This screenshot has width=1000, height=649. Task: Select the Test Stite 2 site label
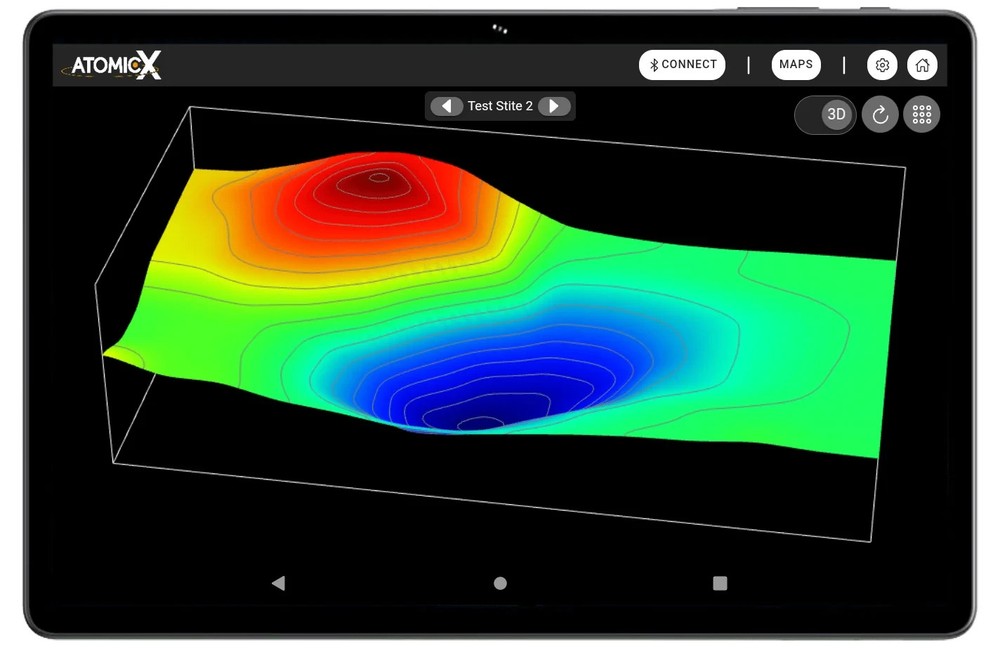500,106
